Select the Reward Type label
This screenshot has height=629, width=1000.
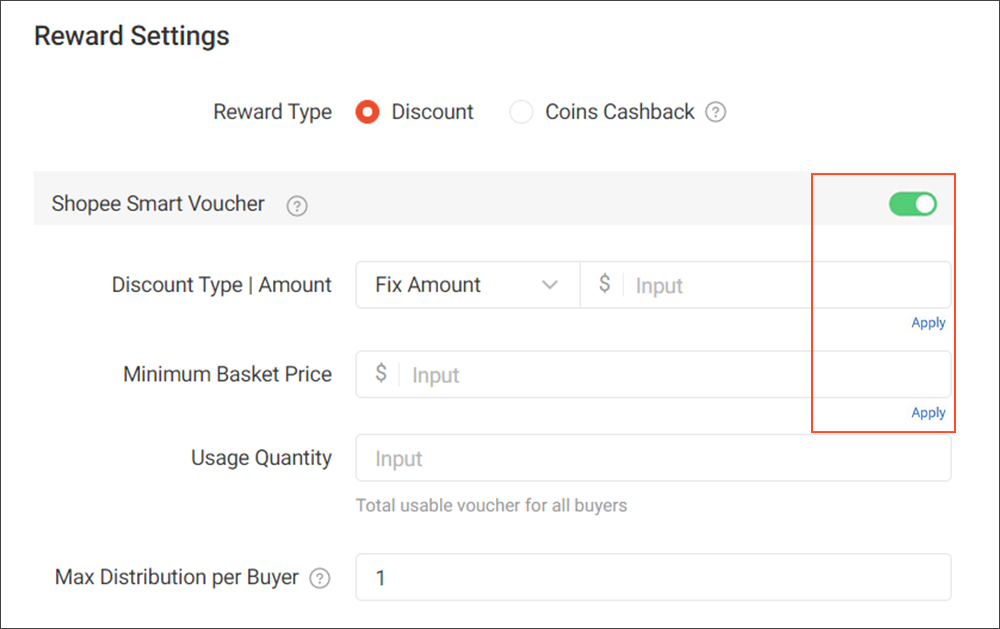point(272,112)
